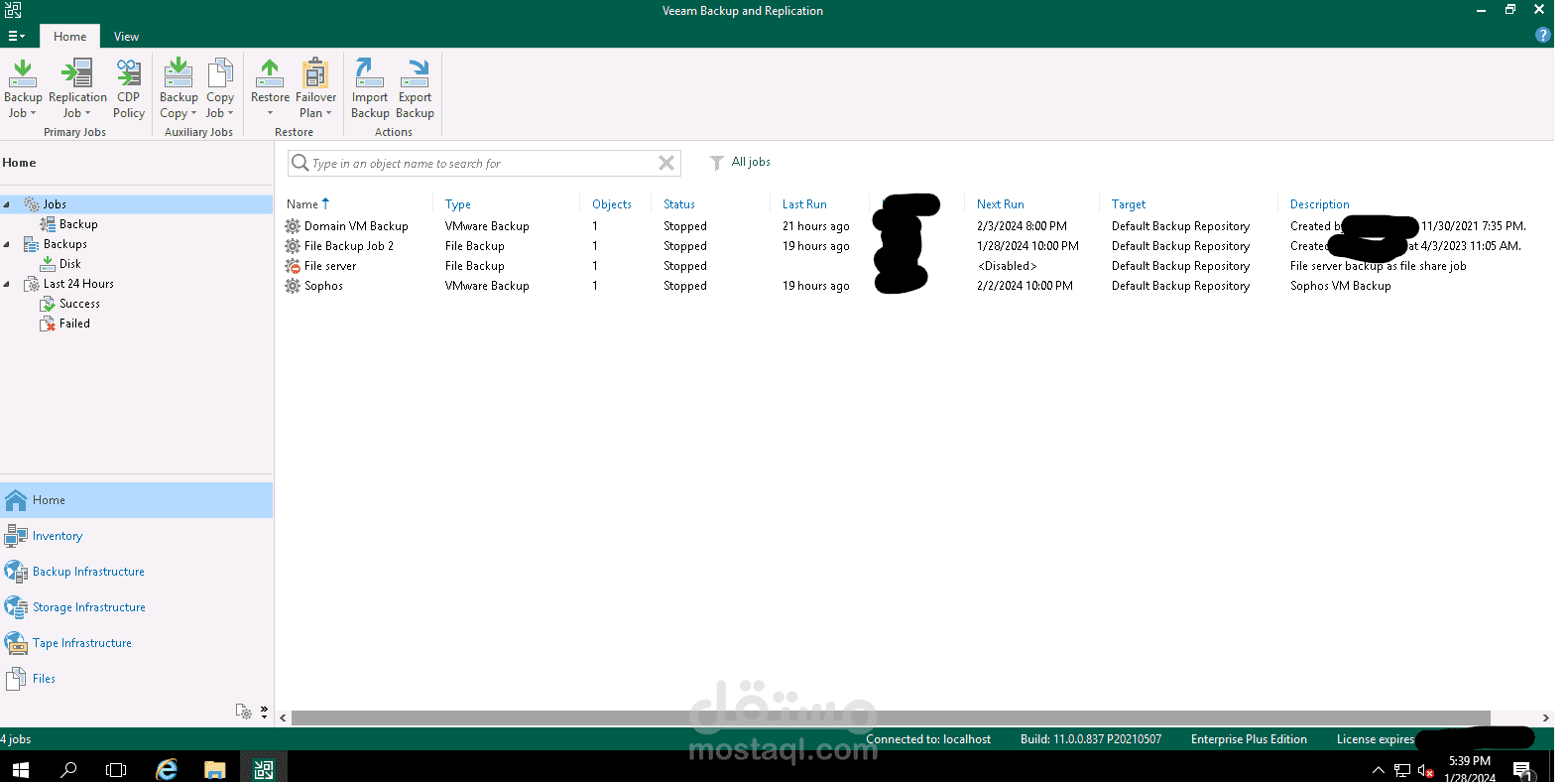The height and width of the screenshot is (782, 1568).
Task: Open the Storage Infrastructure pane
Action: pos(136,607)
